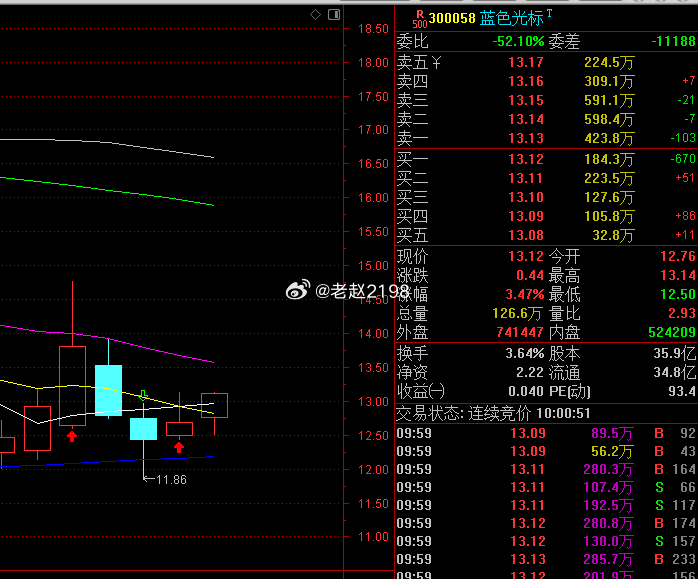Click the green down arrow signal on the chart

pos(143,395)
